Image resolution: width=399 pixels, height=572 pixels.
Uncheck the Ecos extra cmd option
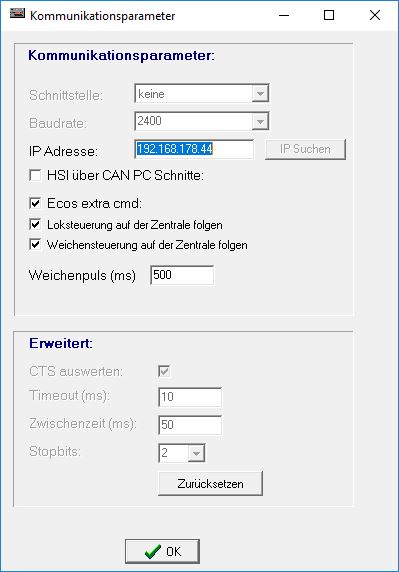[x=35, y=203]
